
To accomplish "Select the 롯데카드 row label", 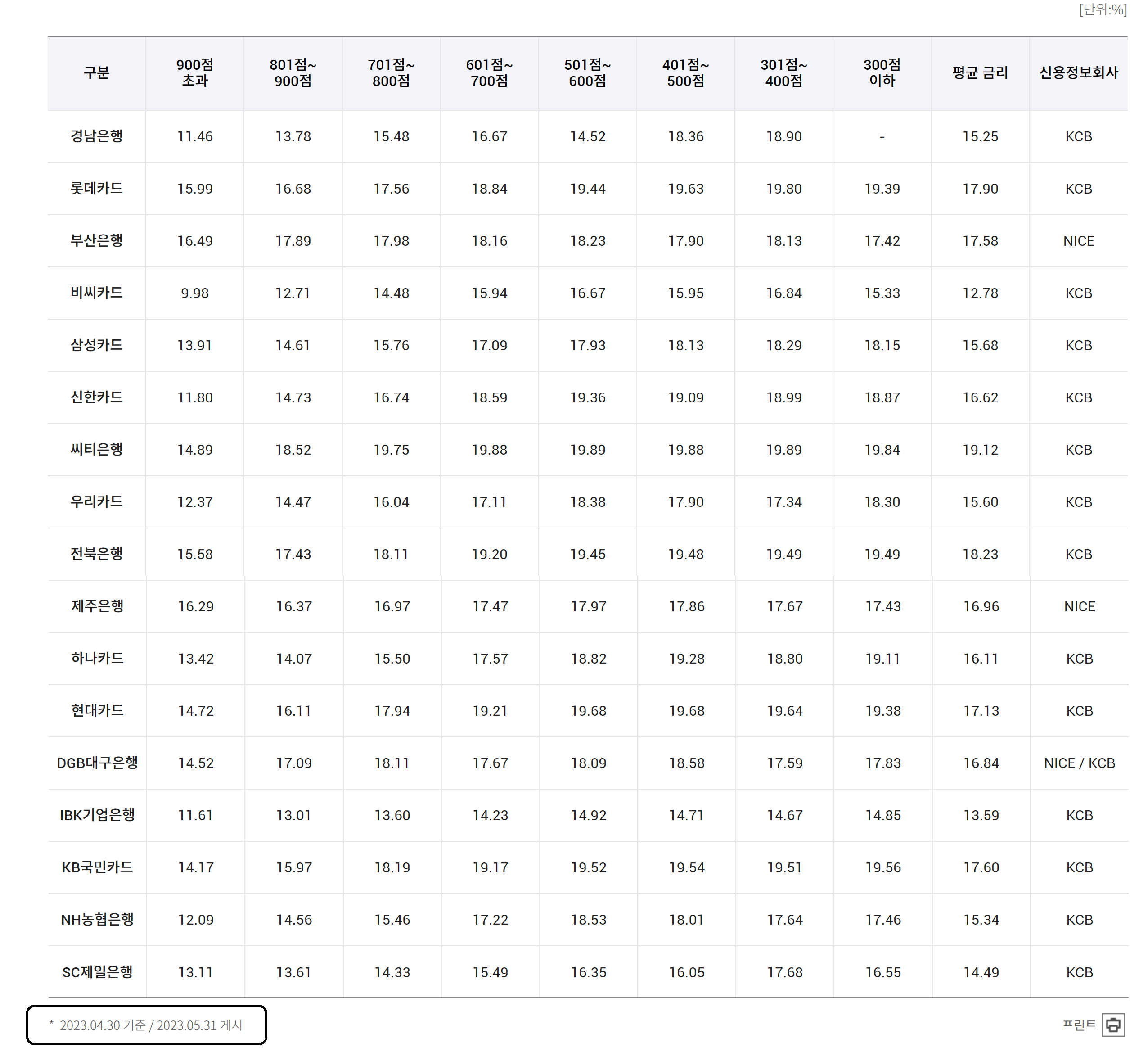I will point(96,189).
